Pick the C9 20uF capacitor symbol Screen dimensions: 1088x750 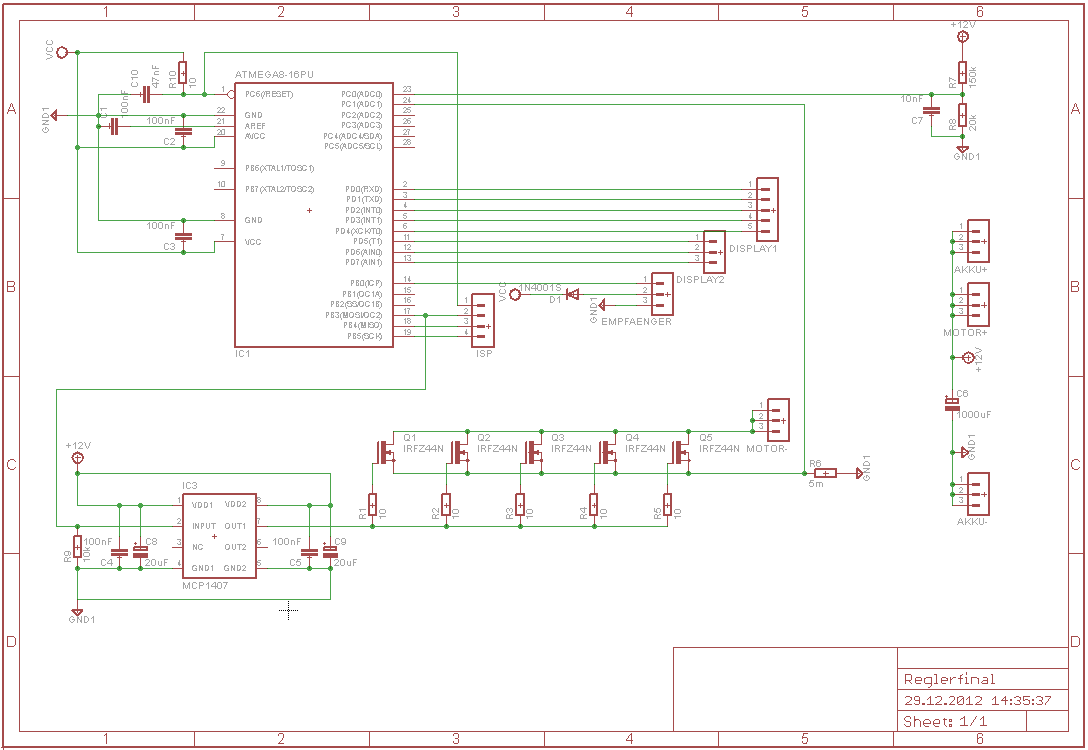(x=330, y=553)
